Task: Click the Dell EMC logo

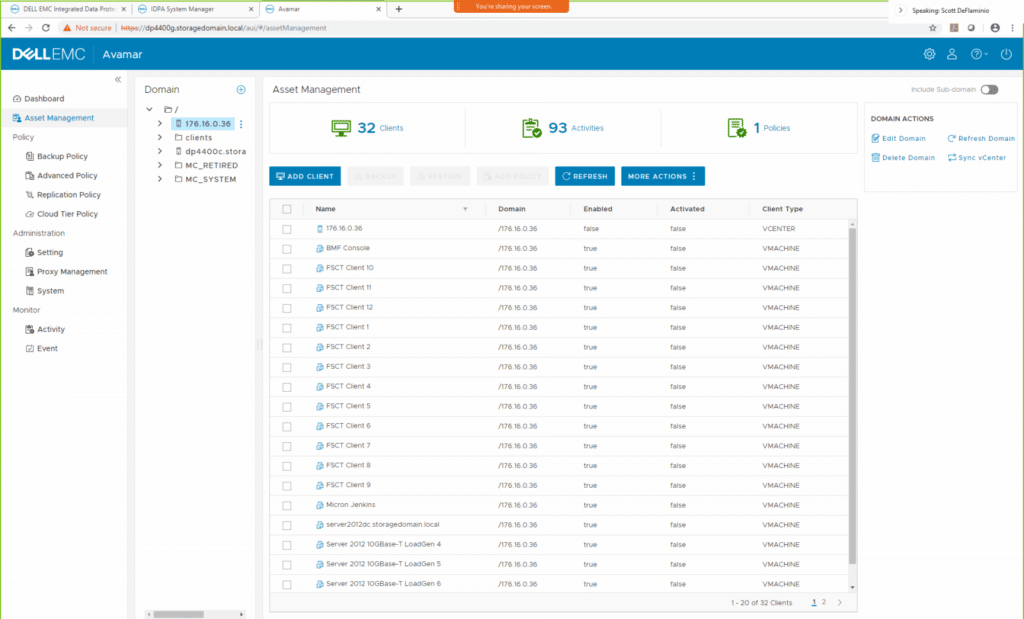Action: tap(49, 54)
